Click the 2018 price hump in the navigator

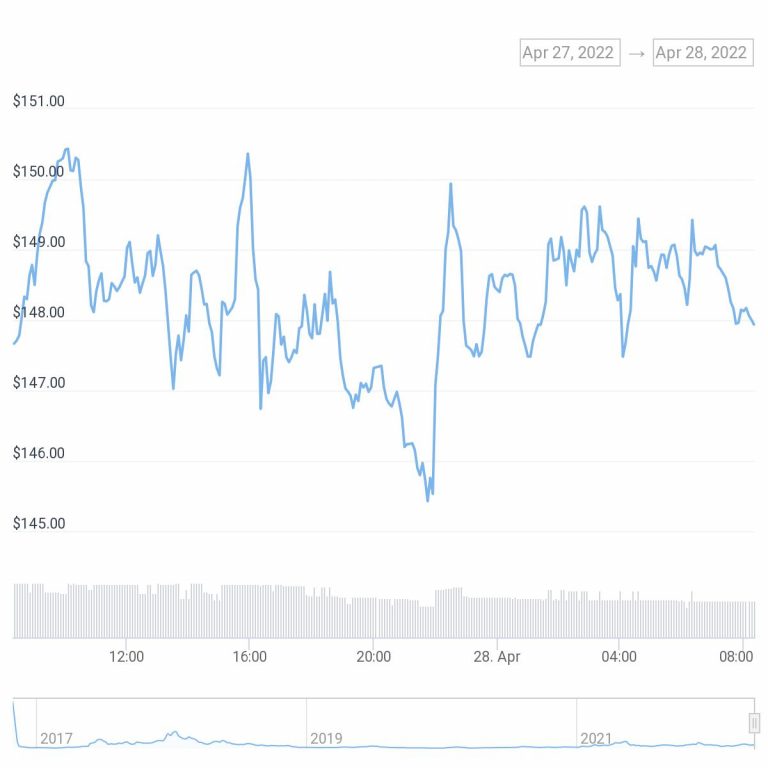click(174, 733)
